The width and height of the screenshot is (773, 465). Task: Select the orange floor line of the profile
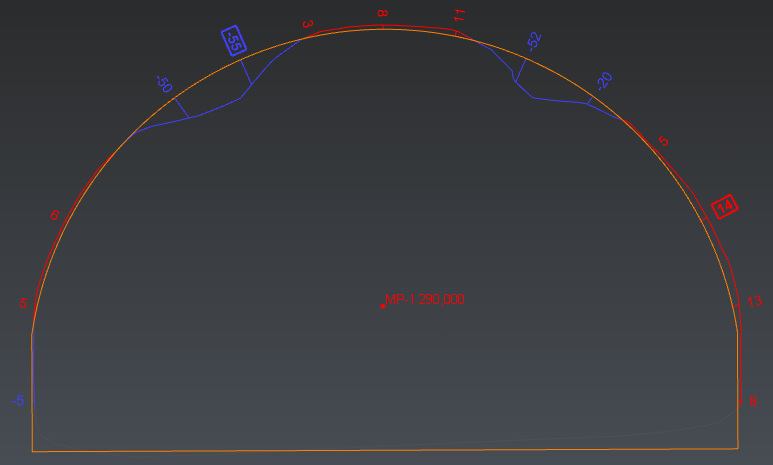[385, 450]
